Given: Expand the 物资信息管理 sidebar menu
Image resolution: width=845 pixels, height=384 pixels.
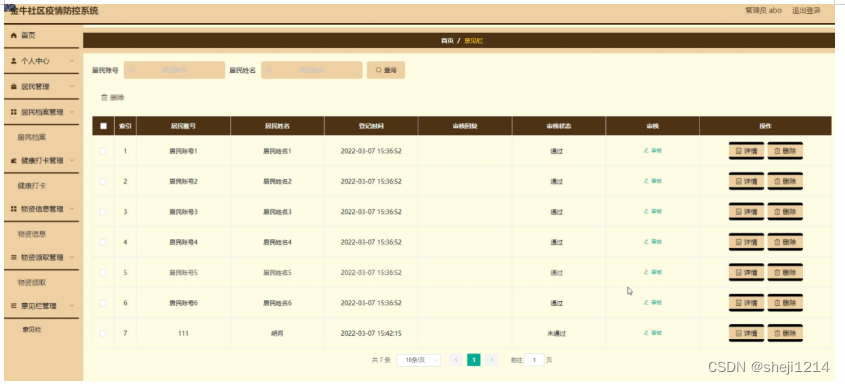Looking at the screenshot, I should (41, 209).
